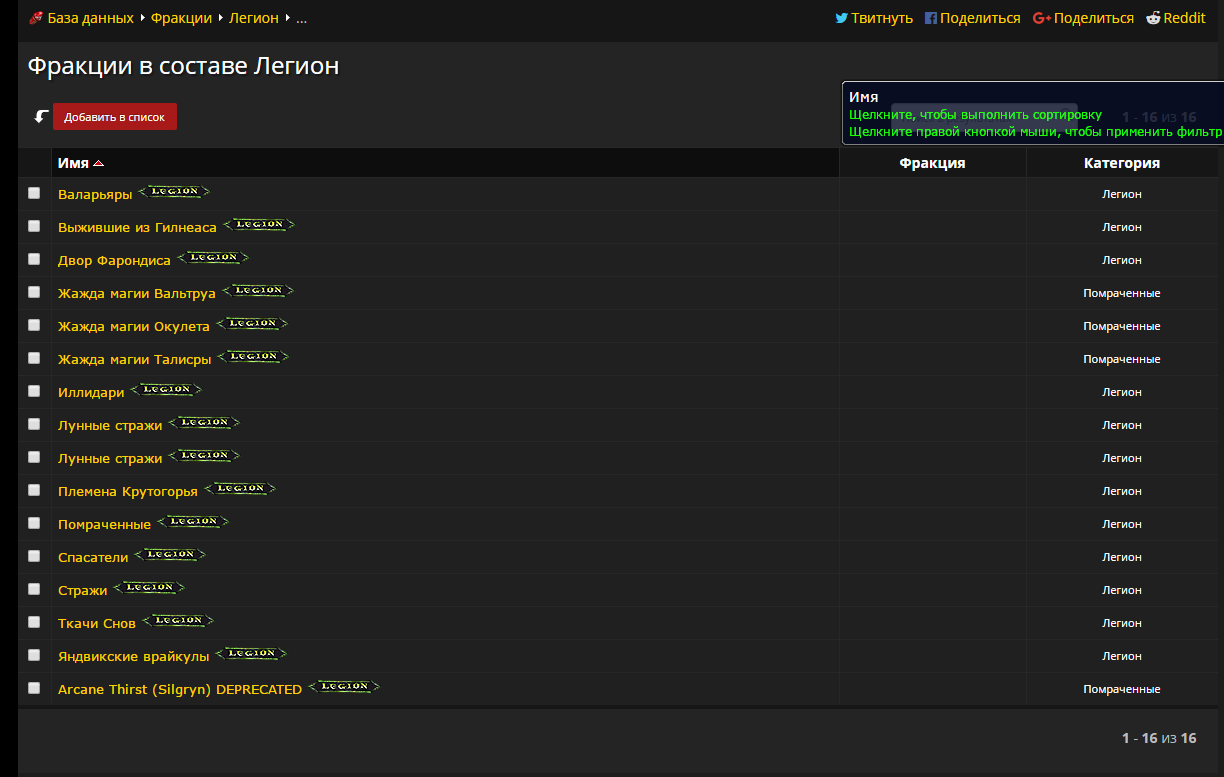Open the Стражи faction link
The width and height of the screenshot is (1224, 777).
click(x=82, y=591)
